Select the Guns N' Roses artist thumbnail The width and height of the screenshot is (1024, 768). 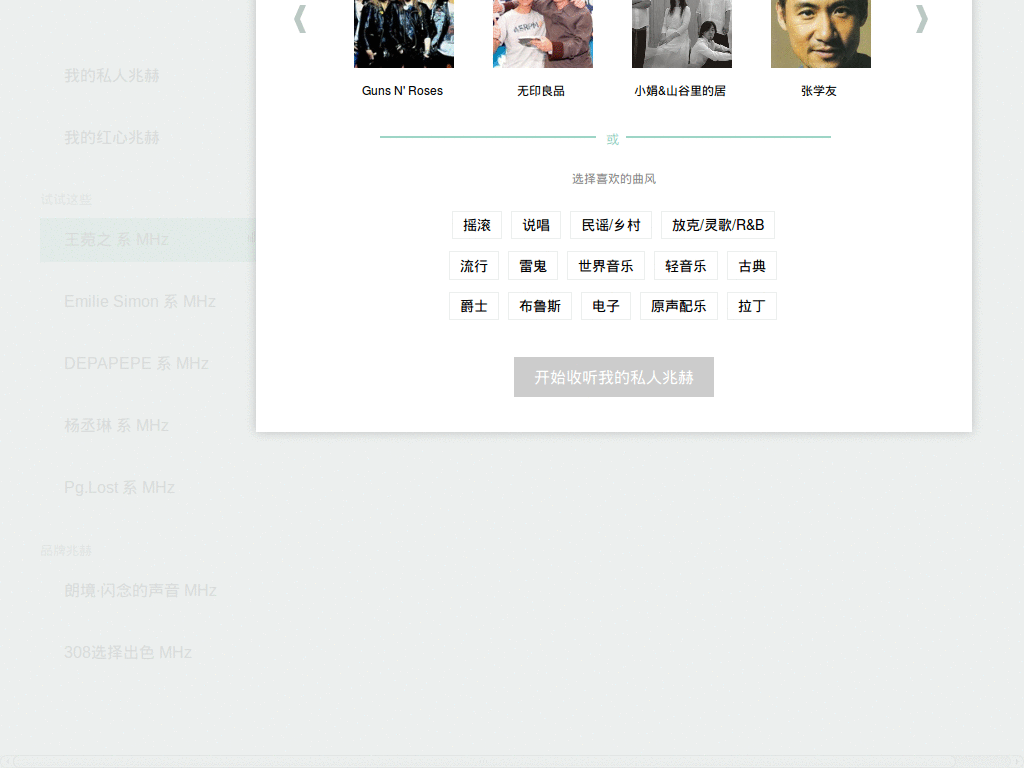click(403, 33)
